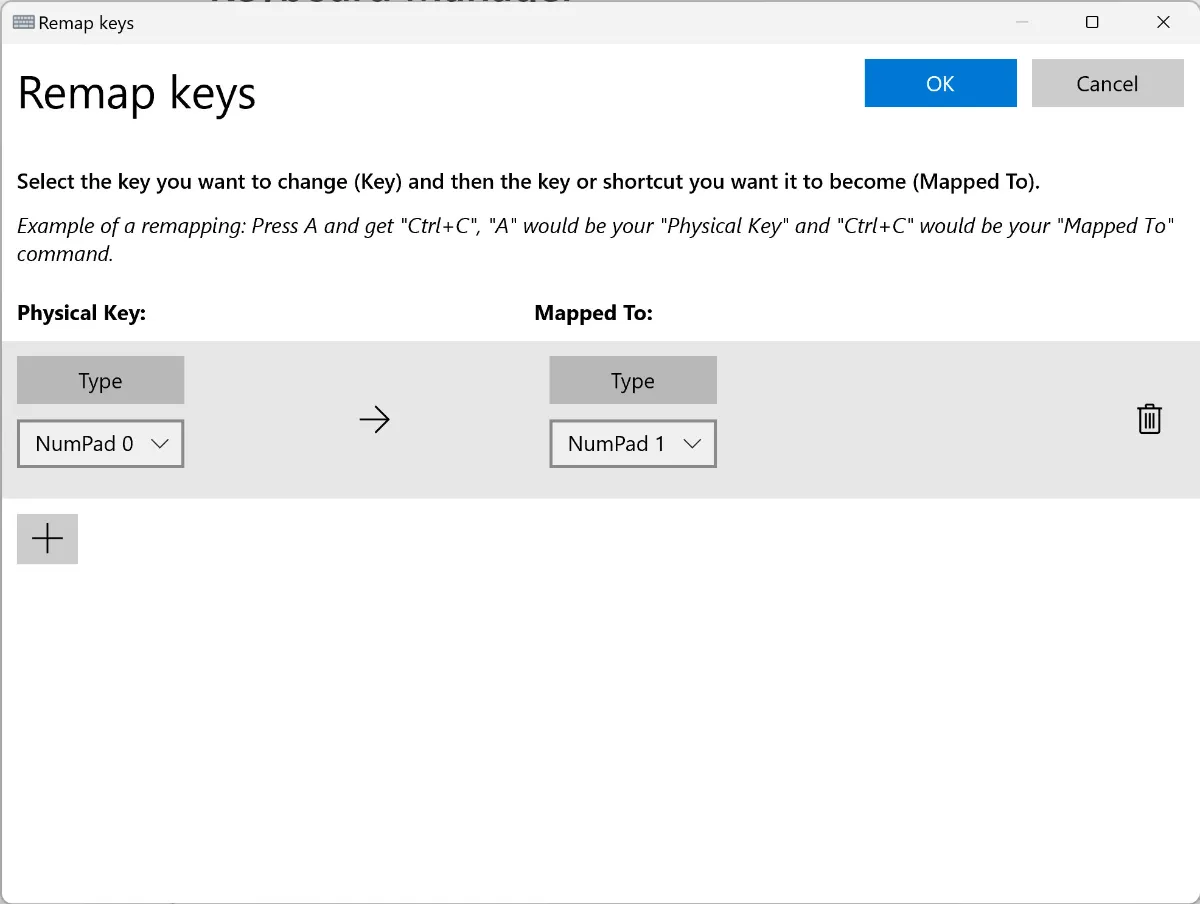Open the NumPad 0 physical key dropdown
The image size is (1200, 904).
(101, 444)
